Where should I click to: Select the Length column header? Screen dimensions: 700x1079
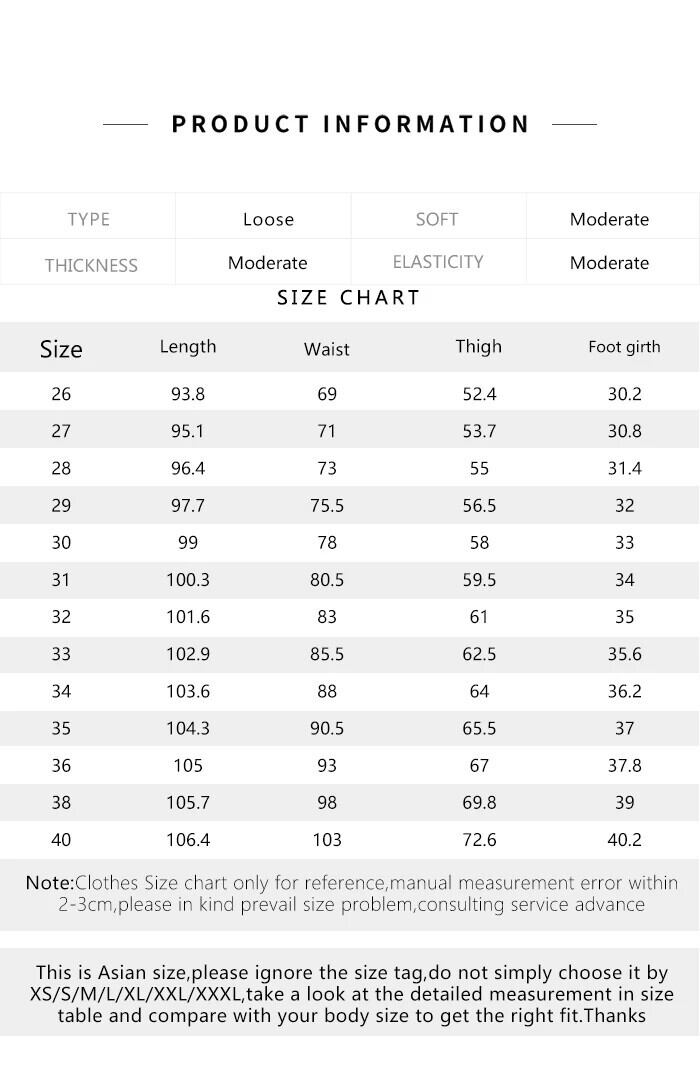pyautogui.click(x=188, y=346)
